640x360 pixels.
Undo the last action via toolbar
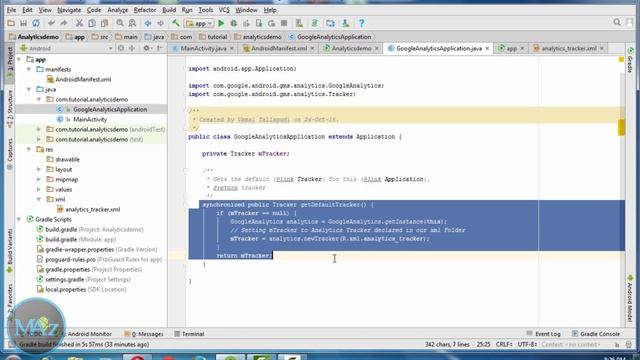pos(51,23)
